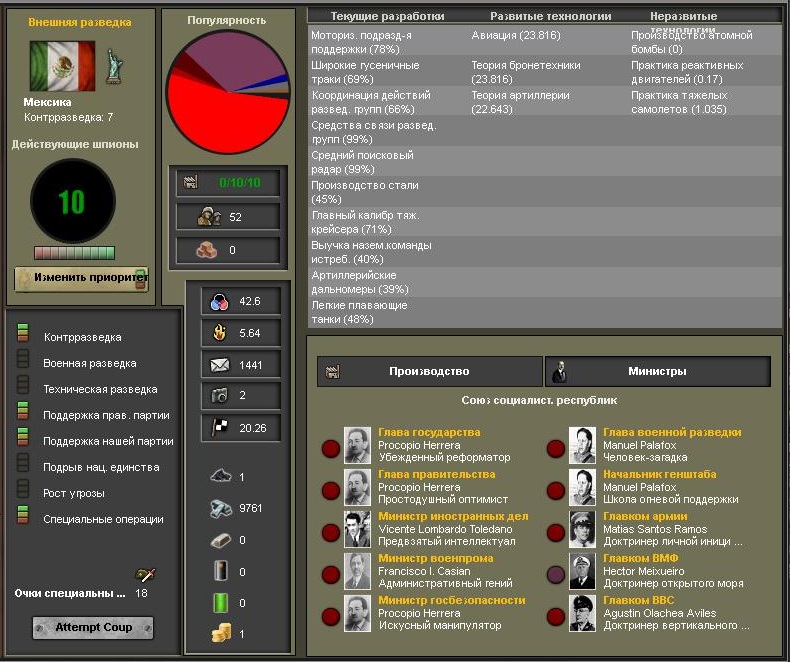790x662 pixels.
Task: Click minister portrait icon on Министры tab
Action: point(559,372)
